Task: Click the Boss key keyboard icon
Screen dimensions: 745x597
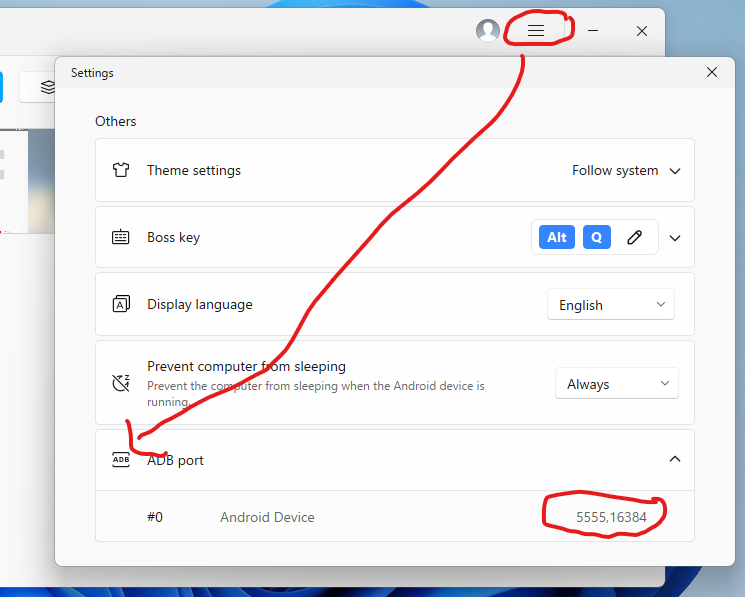Action: [x=121, y=237]
